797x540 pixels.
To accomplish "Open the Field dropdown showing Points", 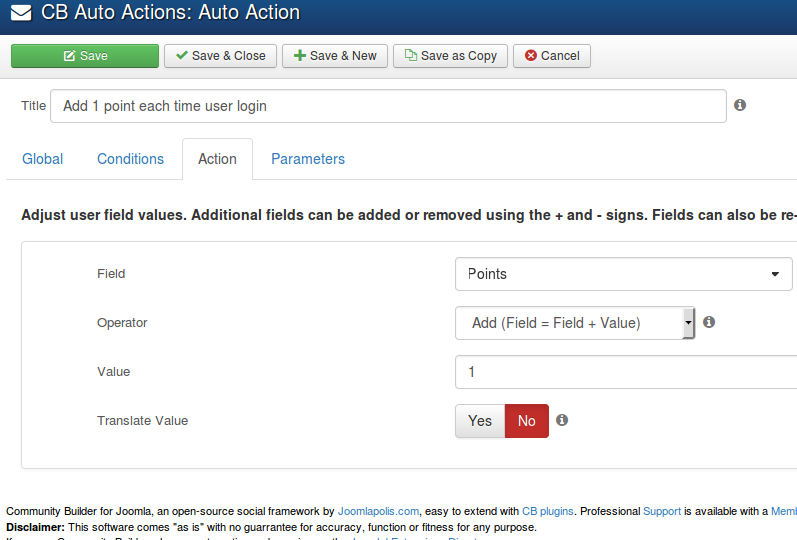I will tap(624, 274).
